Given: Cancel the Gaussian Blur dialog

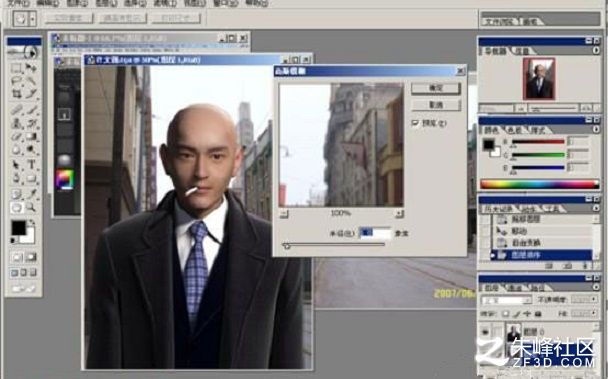Looking at the screenshot, I should [436, 105].
